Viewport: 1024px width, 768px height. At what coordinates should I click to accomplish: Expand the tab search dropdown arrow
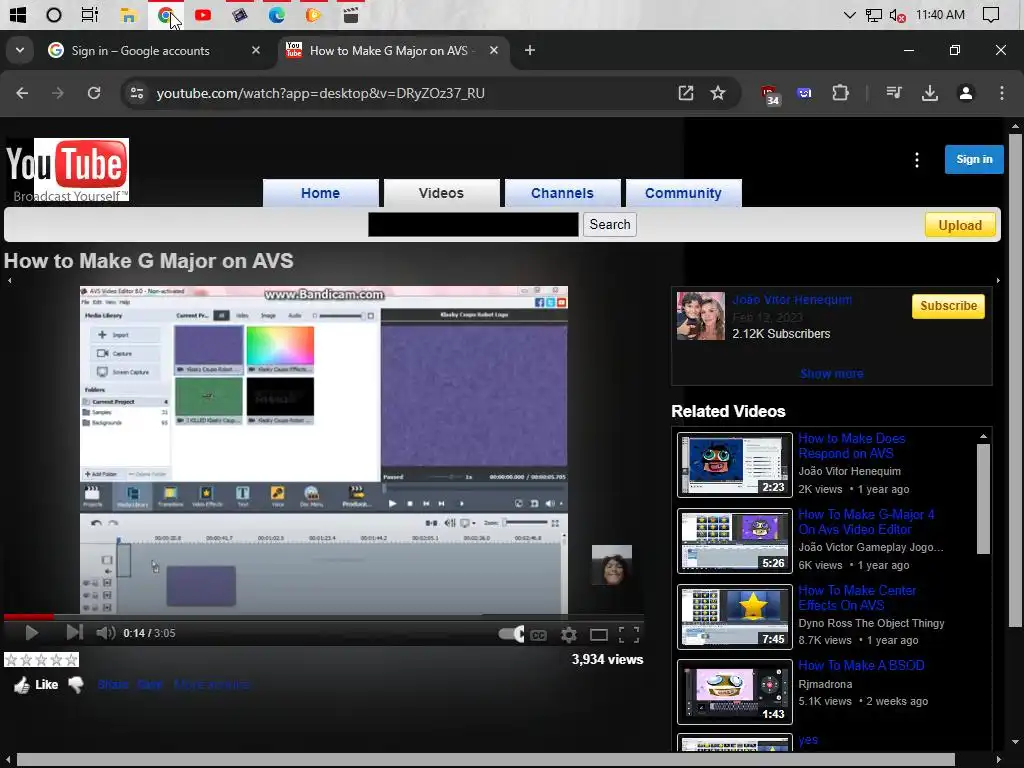[20, 50]
